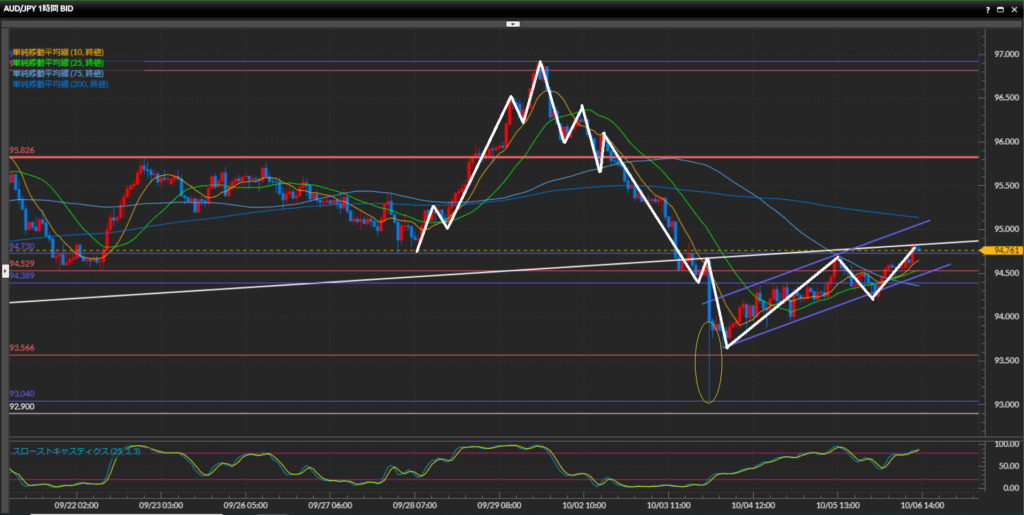Maximize the chart window
Screen dimensions: 1024x515
coord(1000,9)
